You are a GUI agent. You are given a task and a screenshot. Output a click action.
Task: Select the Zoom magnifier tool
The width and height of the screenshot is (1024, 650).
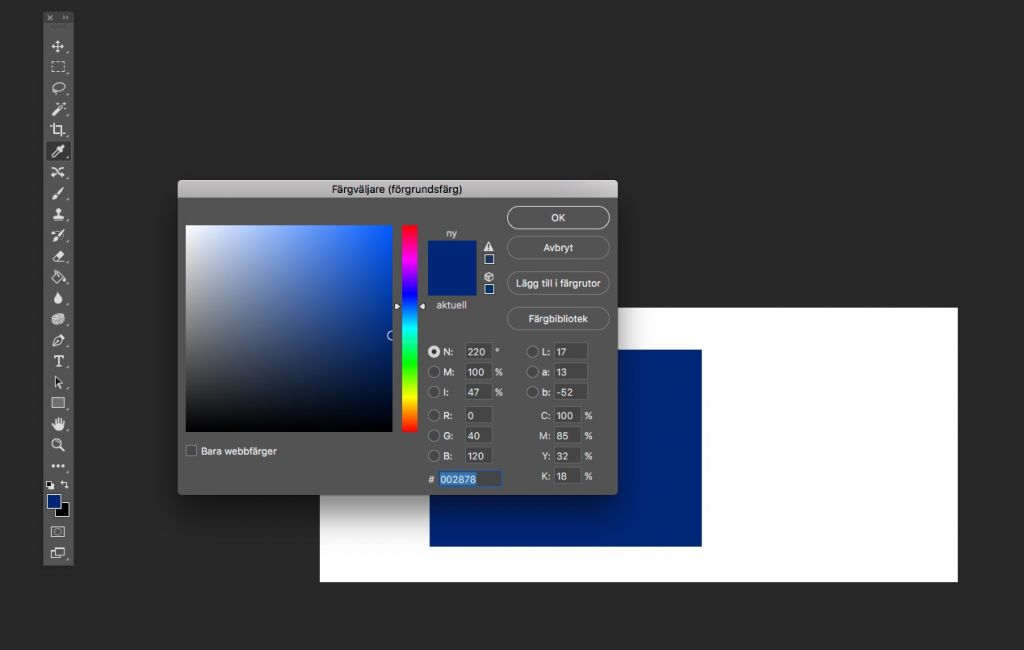pyautogui.click(x=58, y=445)
